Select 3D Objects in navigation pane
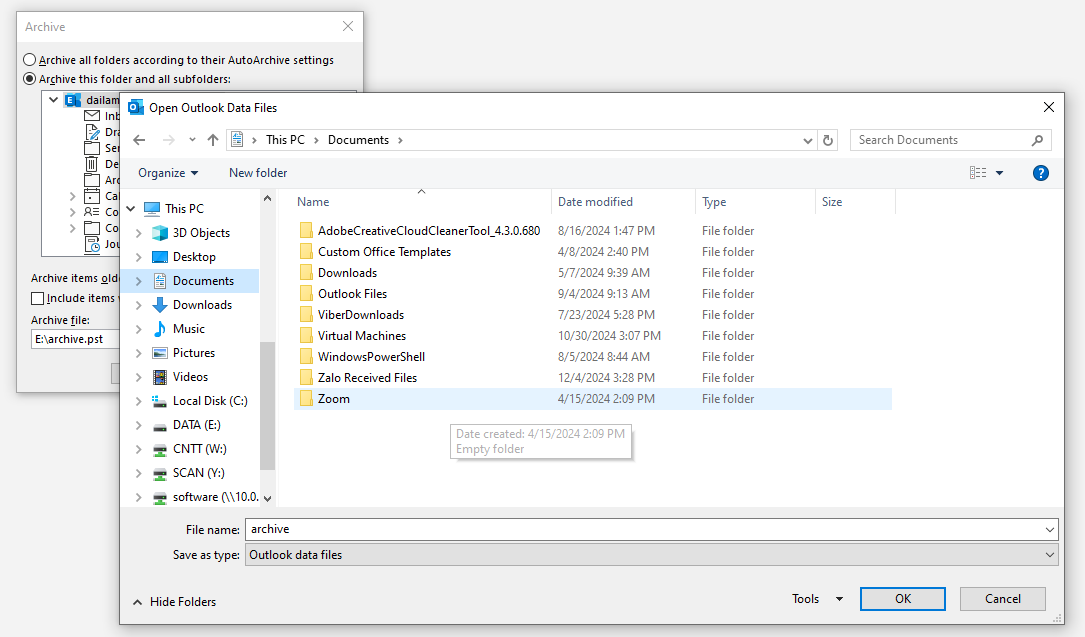 point(201,233)
